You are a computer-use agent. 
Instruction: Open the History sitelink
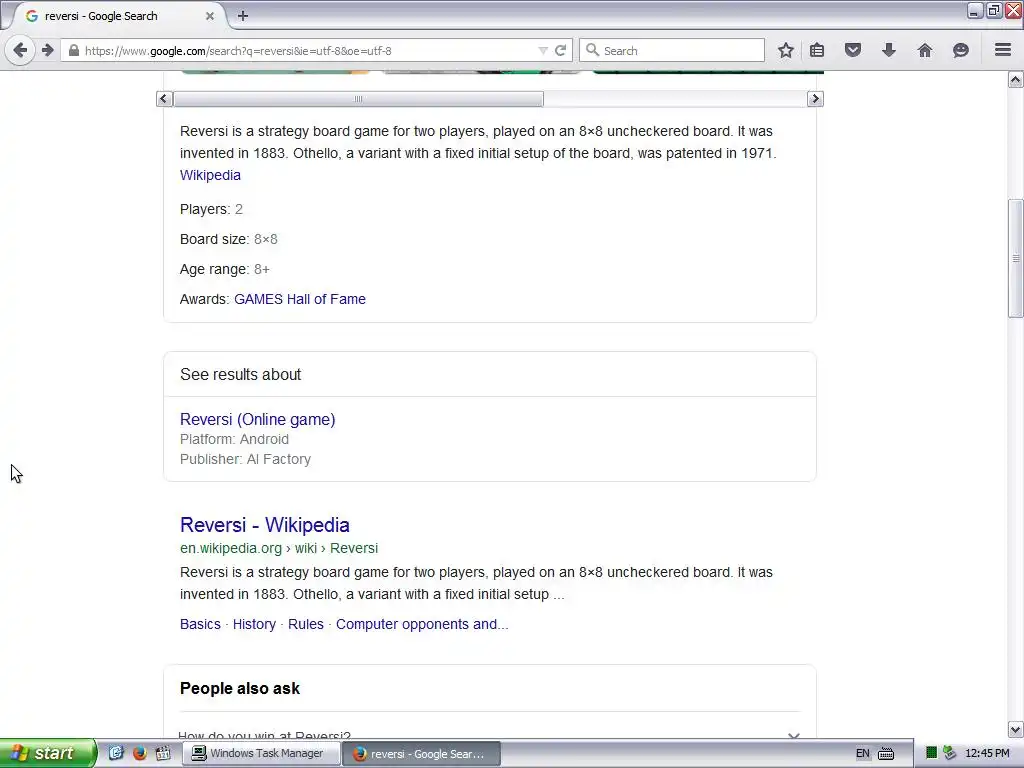tap(254, 624)
